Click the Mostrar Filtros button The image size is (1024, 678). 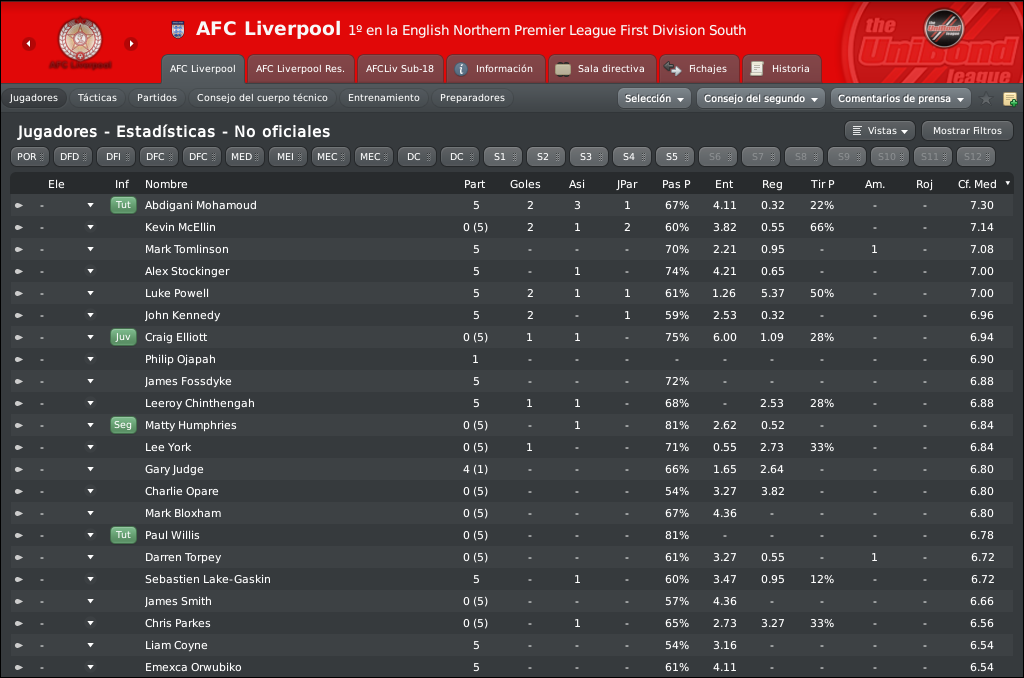(966, 130)
